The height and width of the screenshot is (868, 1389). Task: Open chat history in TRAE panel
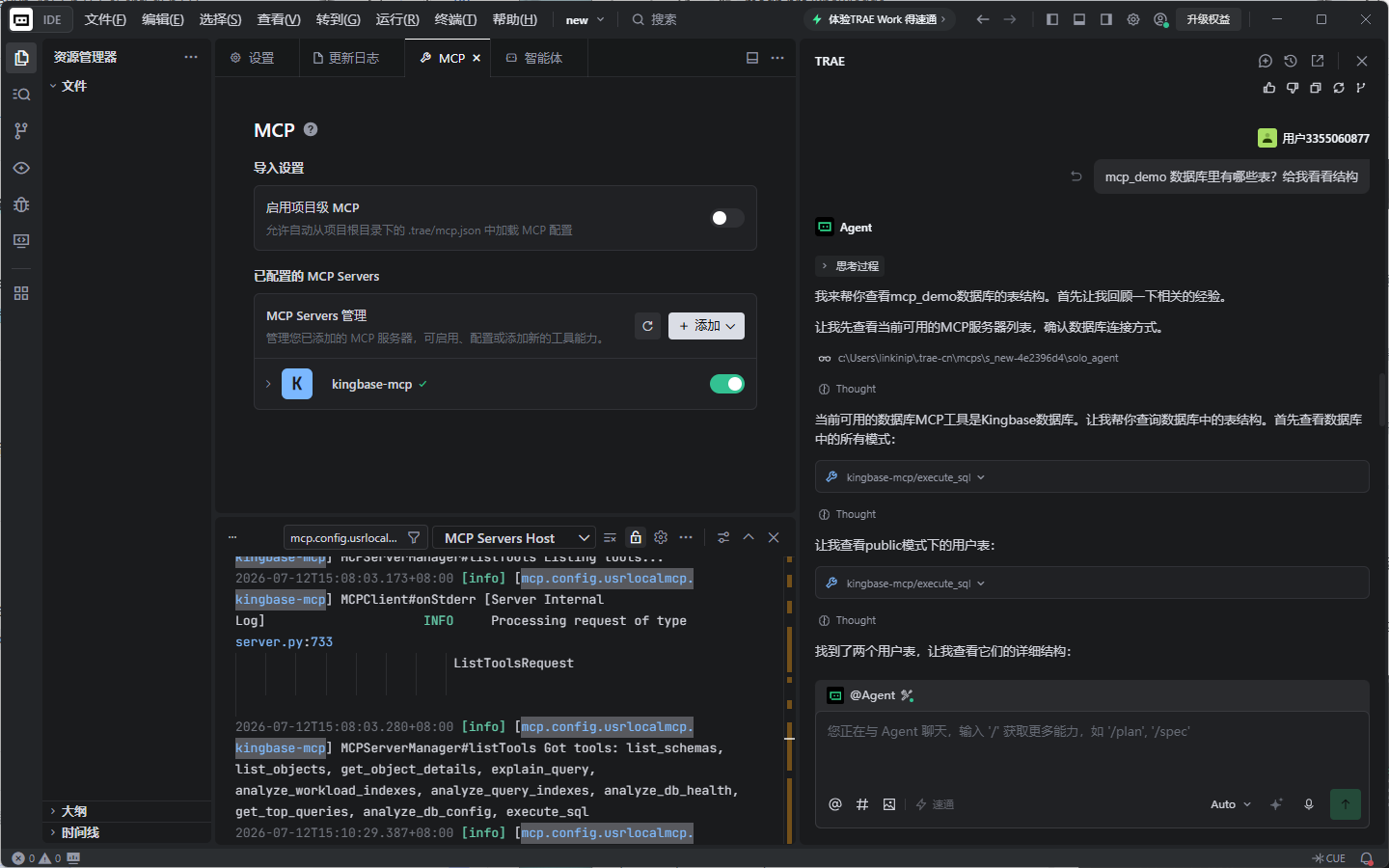point(1291,61)
